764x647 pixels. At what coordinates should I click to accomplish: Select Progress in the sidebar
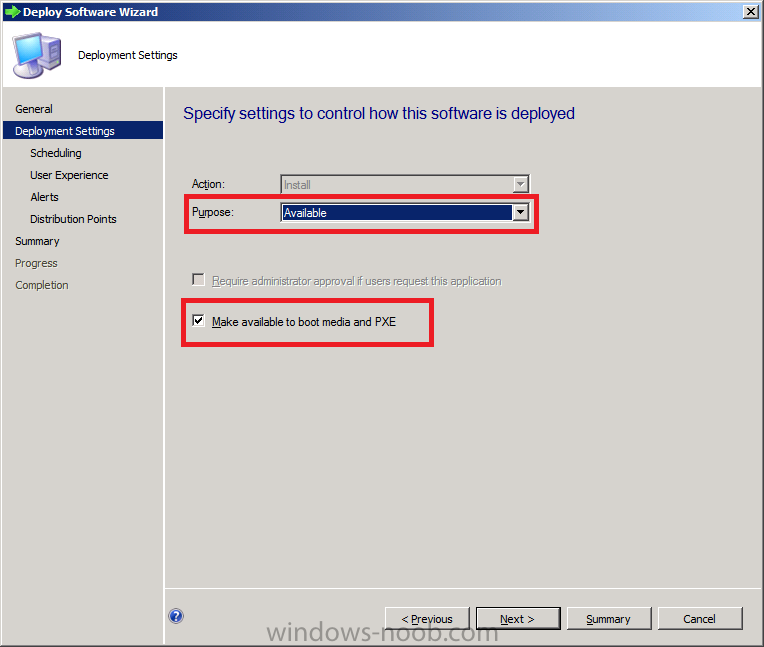pos(36,263)
